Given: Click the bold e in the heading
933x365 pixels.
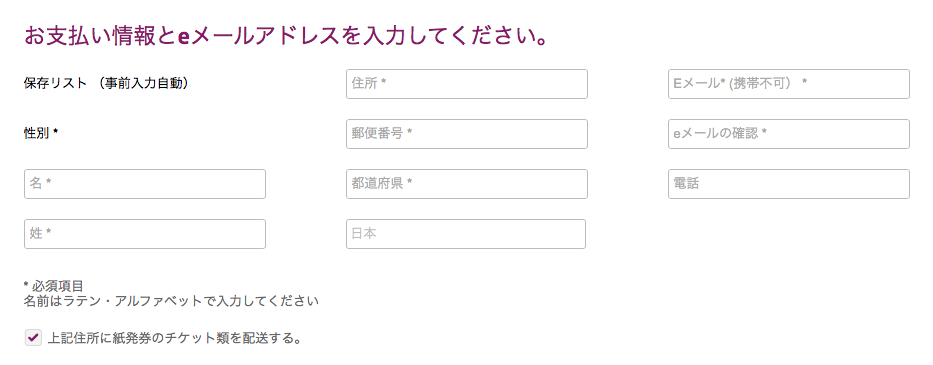Looking at the screenshot, I should point(184,38).
